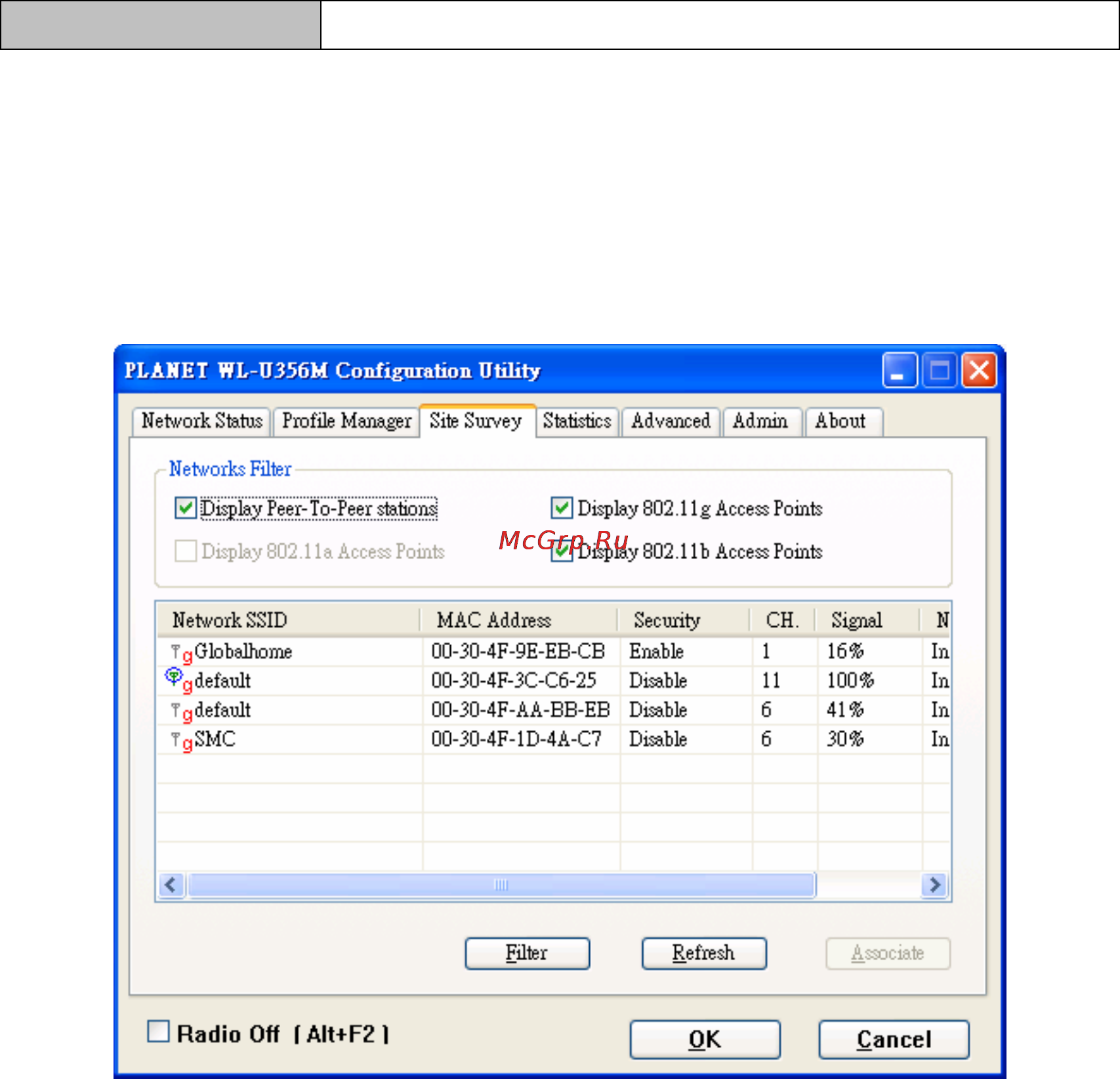Minimize the Configuration Utility window
Image resolution: width=1120 pixels, height=1079 pixels.
(900, 370)
